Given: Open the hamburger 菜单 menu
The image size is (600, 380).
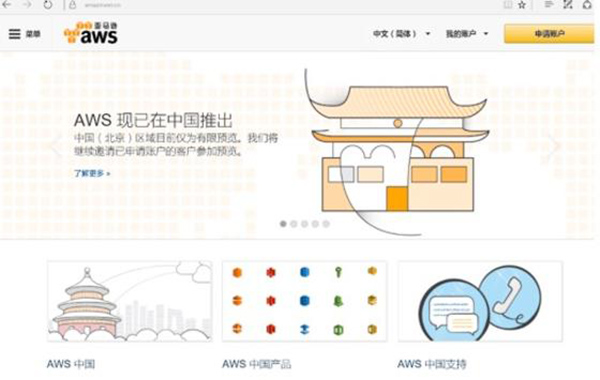Looking at the screenshot, I should (x=24, y=34).
